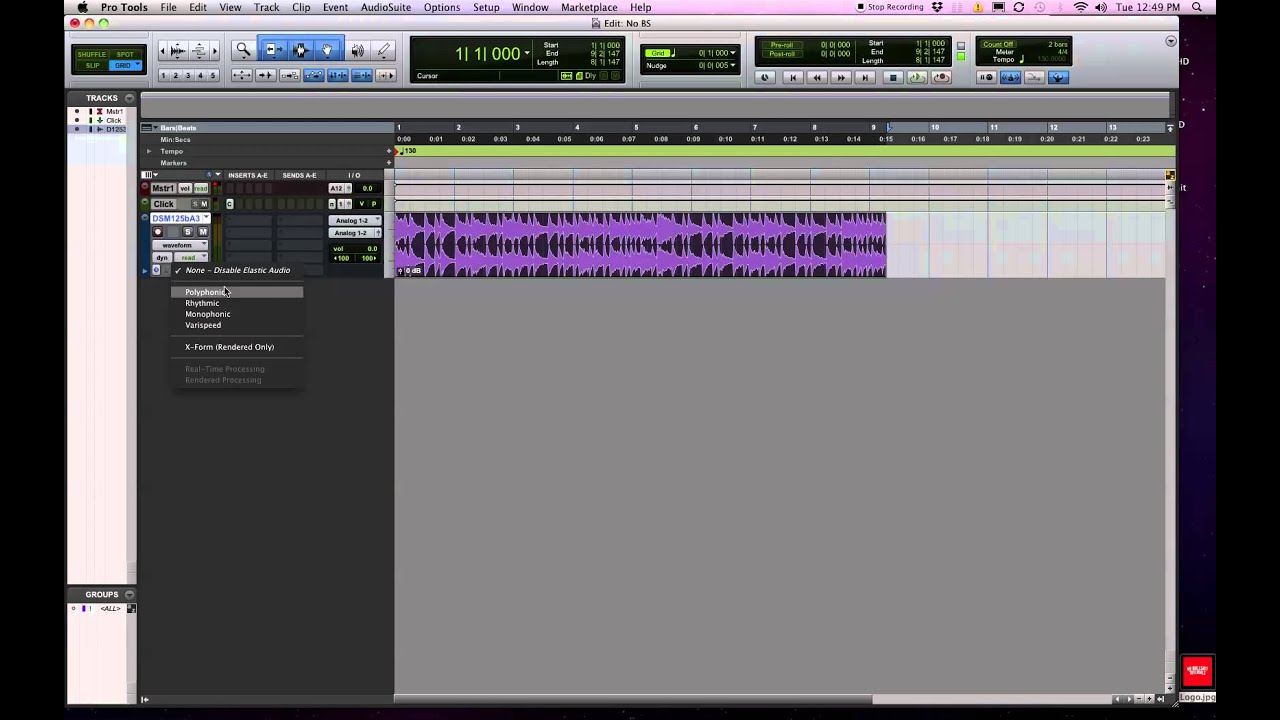The width and height of the screenshot is (1280, 720).
Task: Click the Record button in transport
Action: [x=942, y=77]
